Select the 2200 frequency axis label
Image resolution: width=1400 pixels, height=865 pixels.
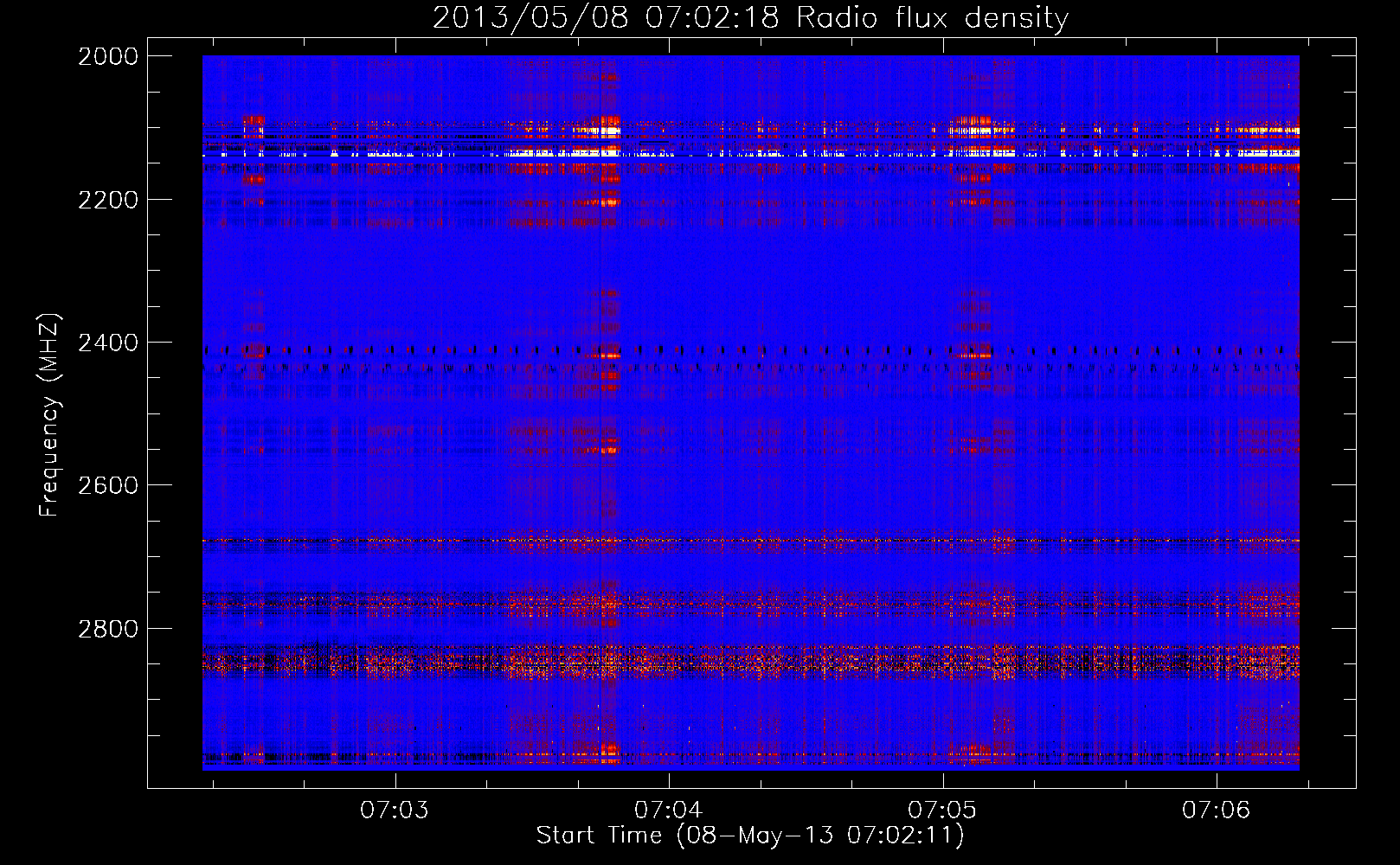coord(107,200)
